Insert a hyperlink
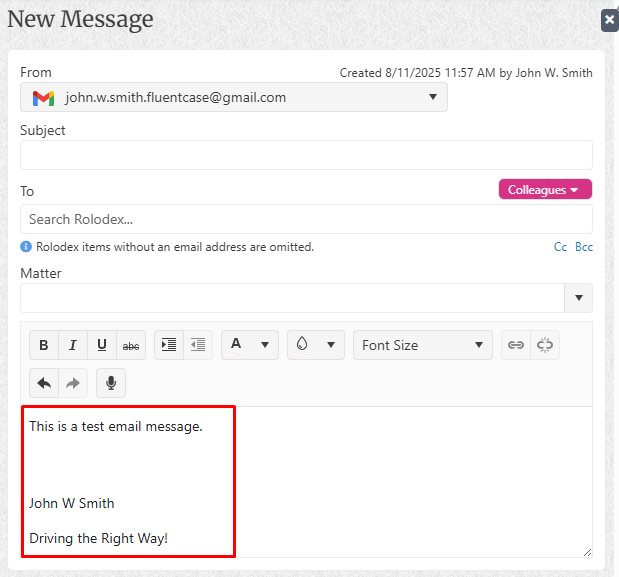This screenshot has width=619, height=577. 516,345
